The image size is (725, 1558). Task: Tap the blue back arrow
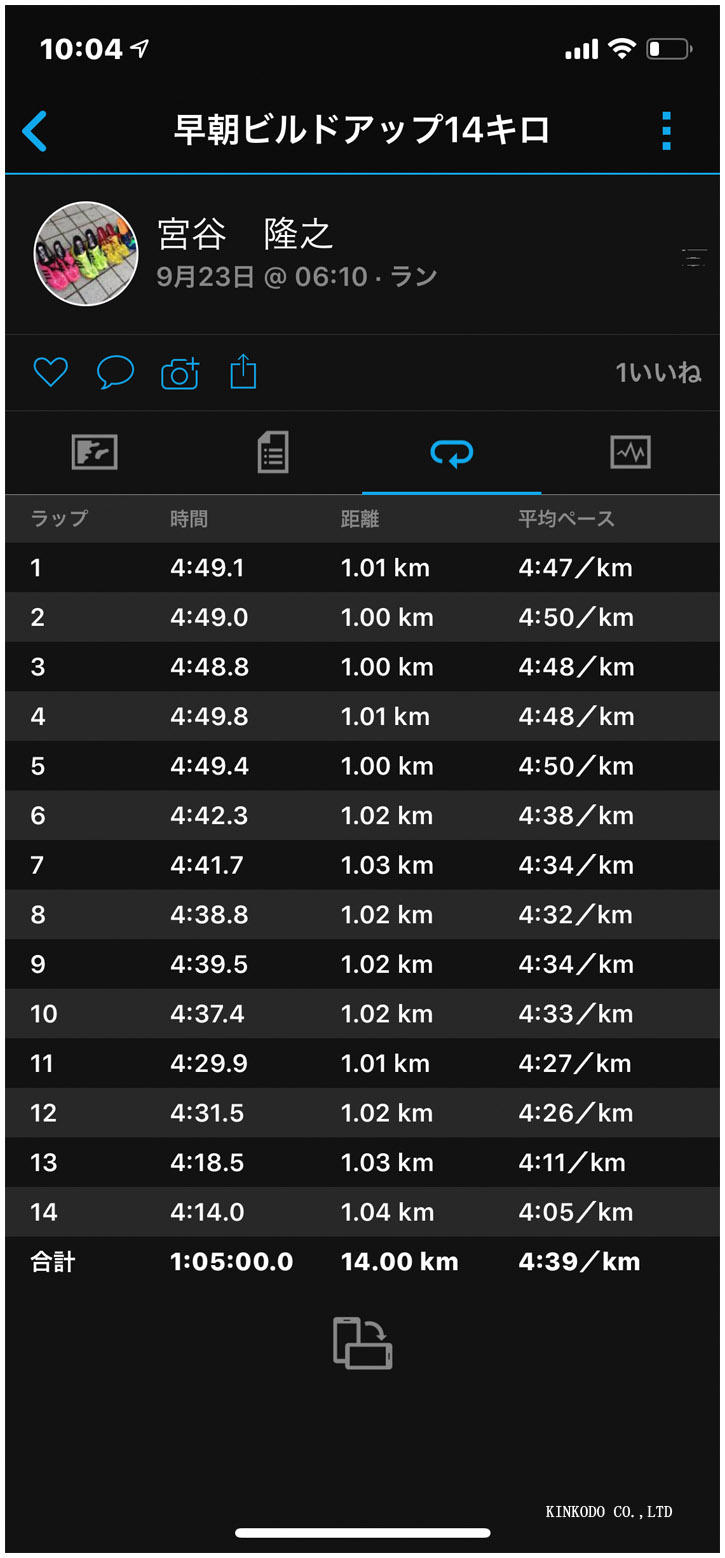35,131
